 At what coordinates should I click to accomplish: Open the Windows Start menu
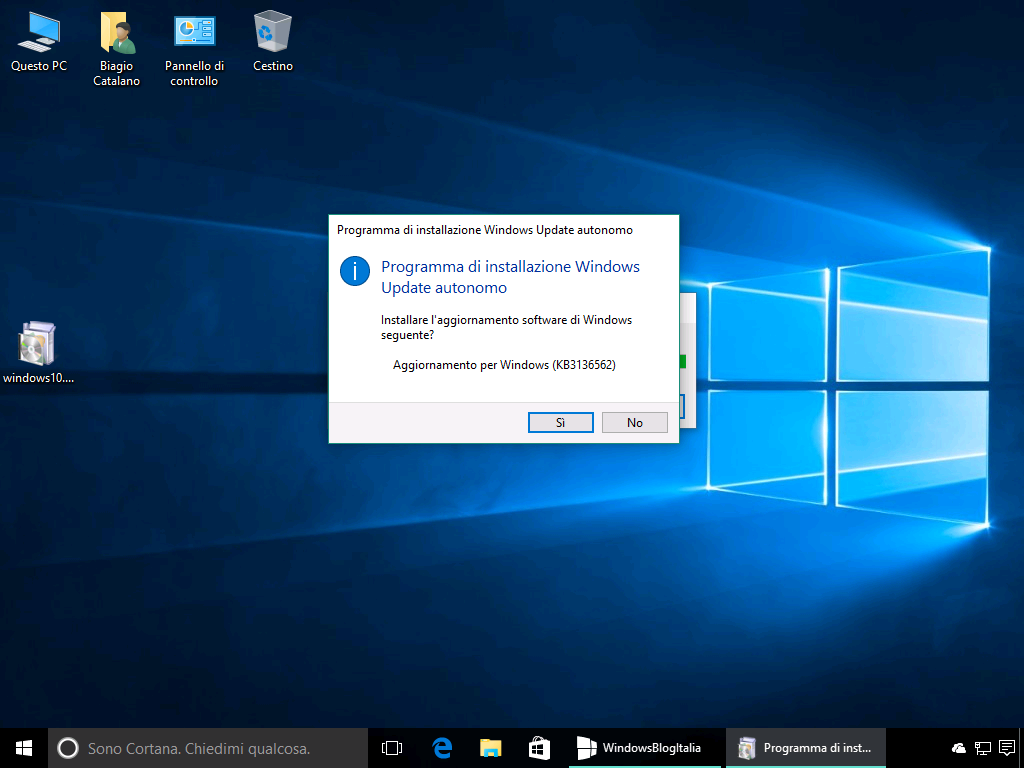coord(24,748)
